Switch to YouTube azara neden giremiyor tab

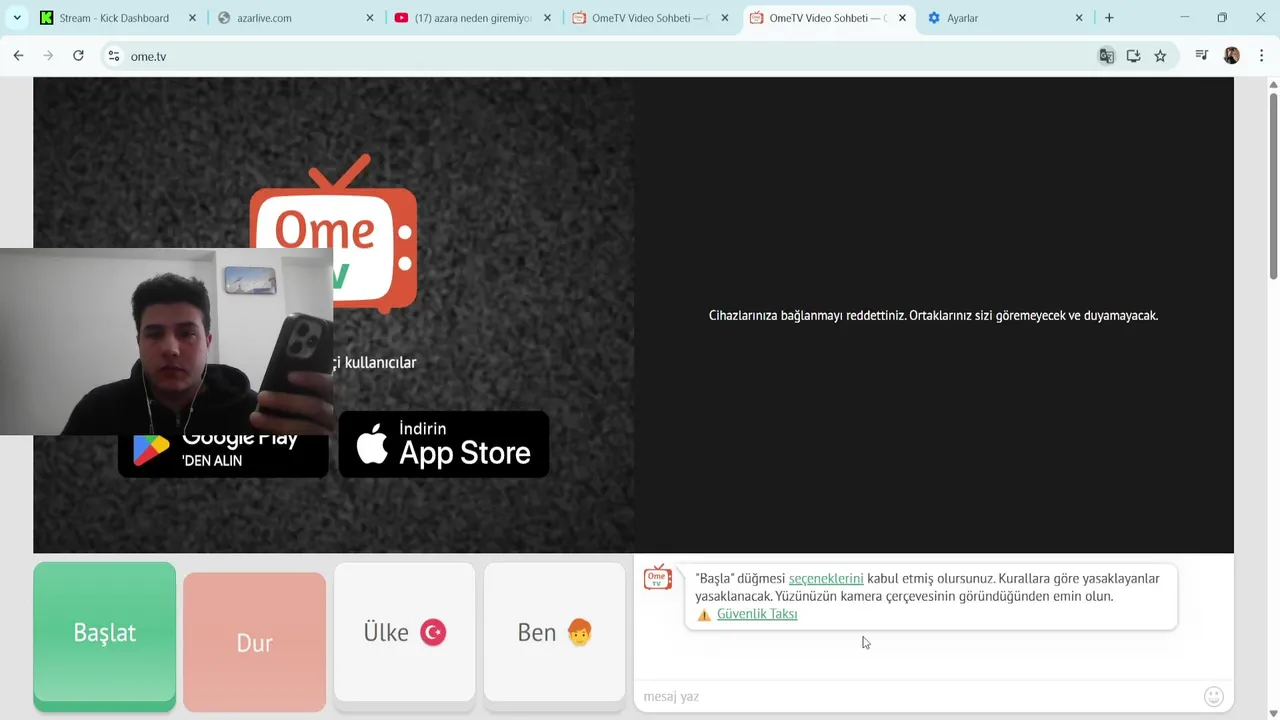click(x=472, y=18)
